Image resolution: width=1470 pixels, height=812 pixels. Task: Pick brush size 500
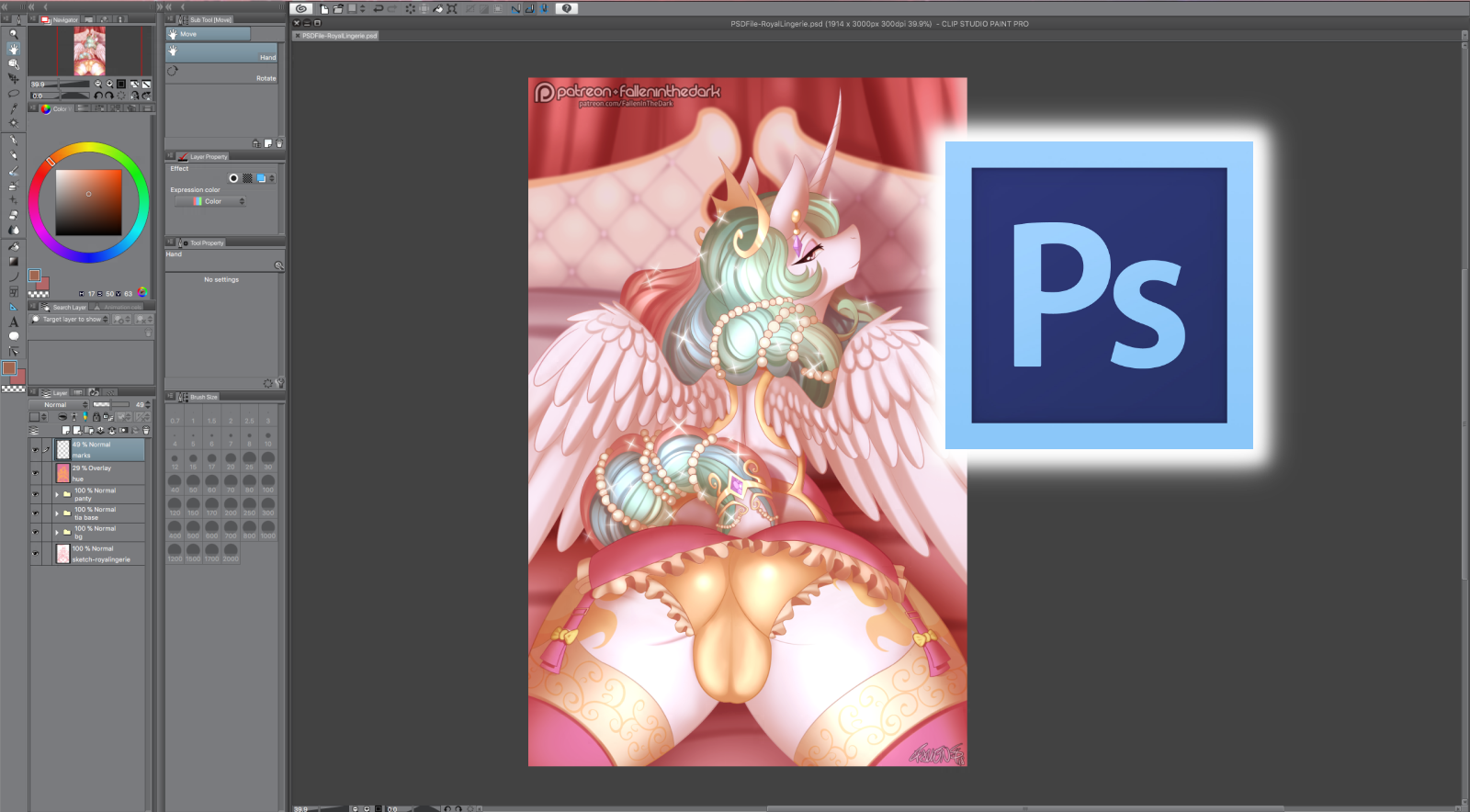pos(193,530)
